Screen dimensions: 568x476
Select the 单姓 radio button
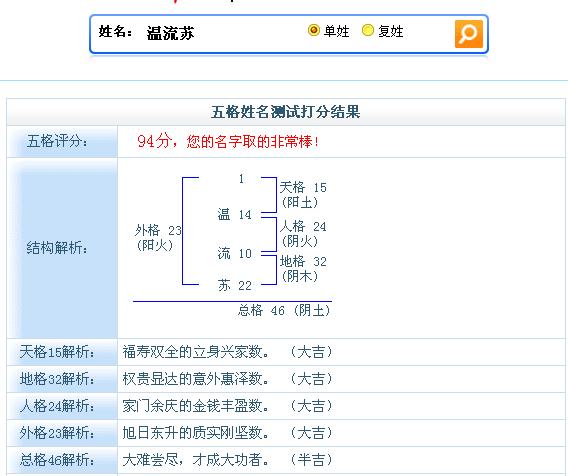point(314,30)
